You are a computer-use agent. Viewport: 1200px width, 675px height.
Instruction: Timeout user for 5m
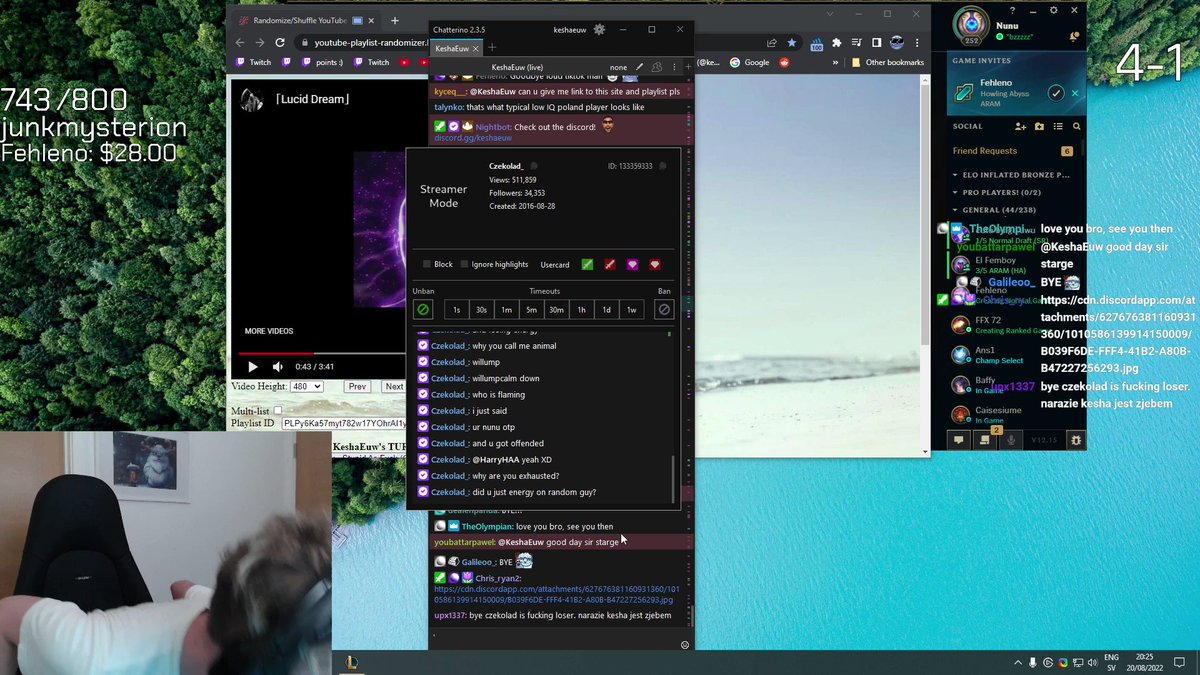531,310
